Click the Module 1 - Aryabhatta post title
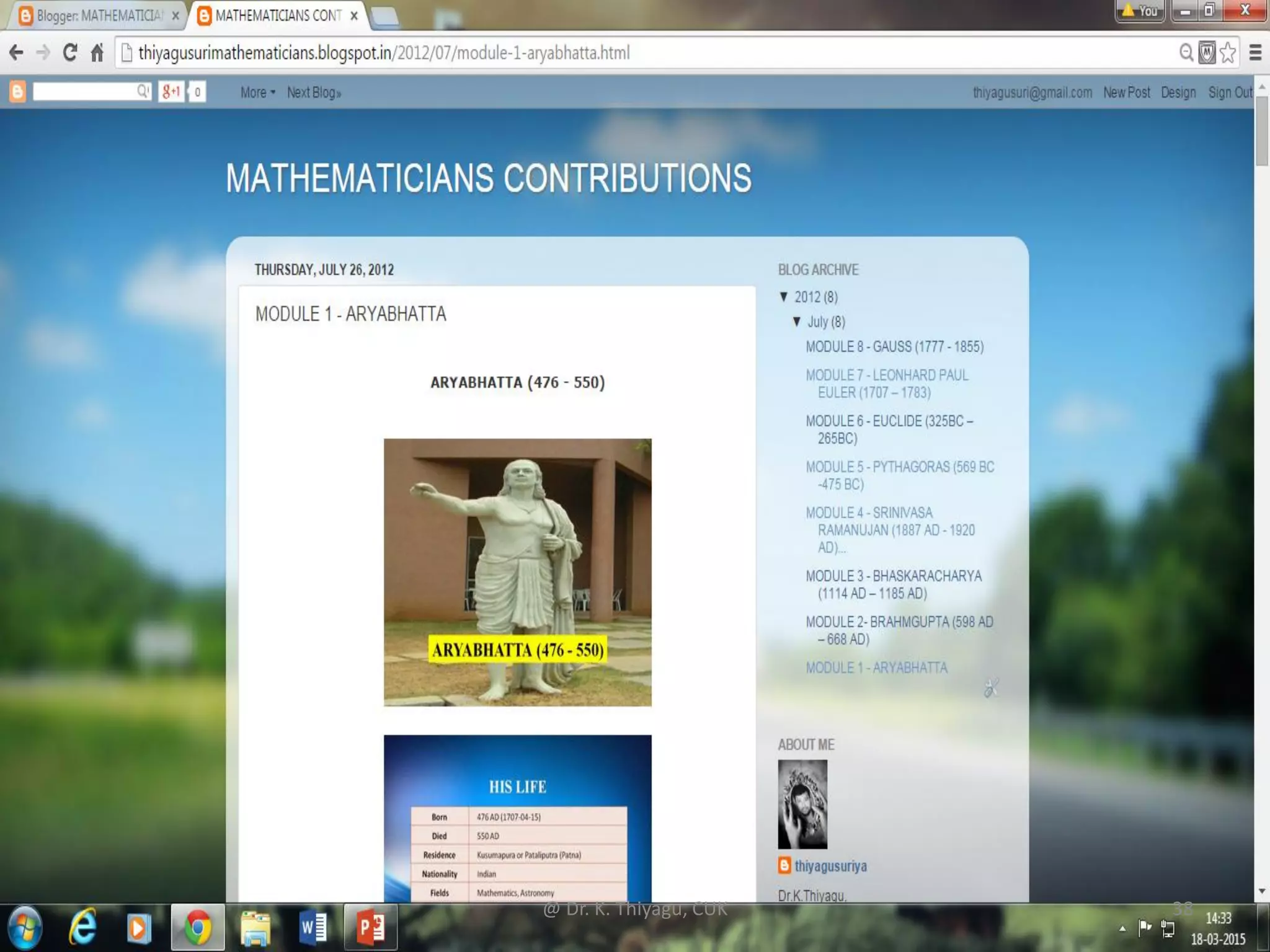This screenshot has width=1270, height=952. [351, 314]
